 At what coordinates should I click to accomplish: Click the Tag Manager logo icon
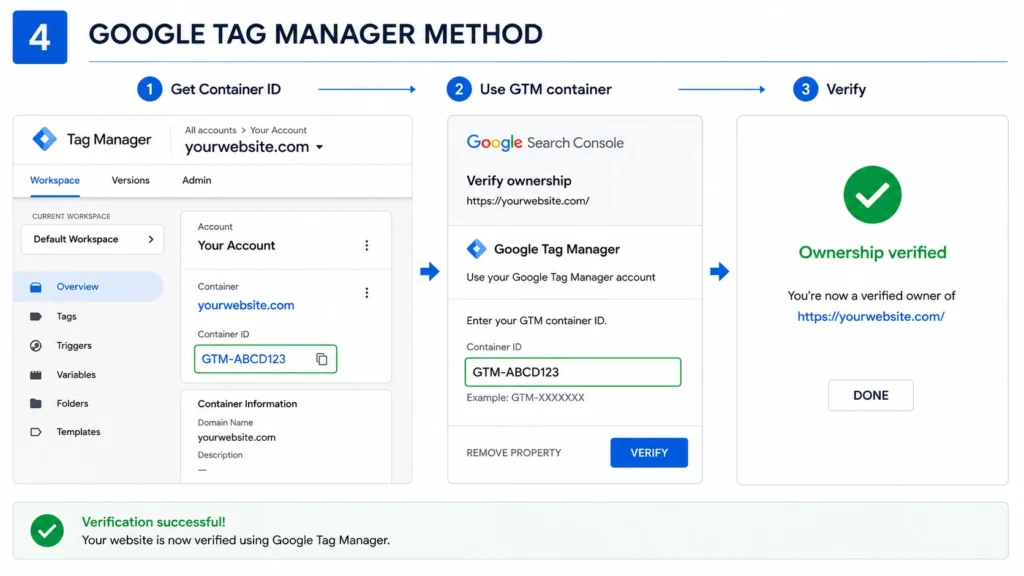tap(44, 139)
